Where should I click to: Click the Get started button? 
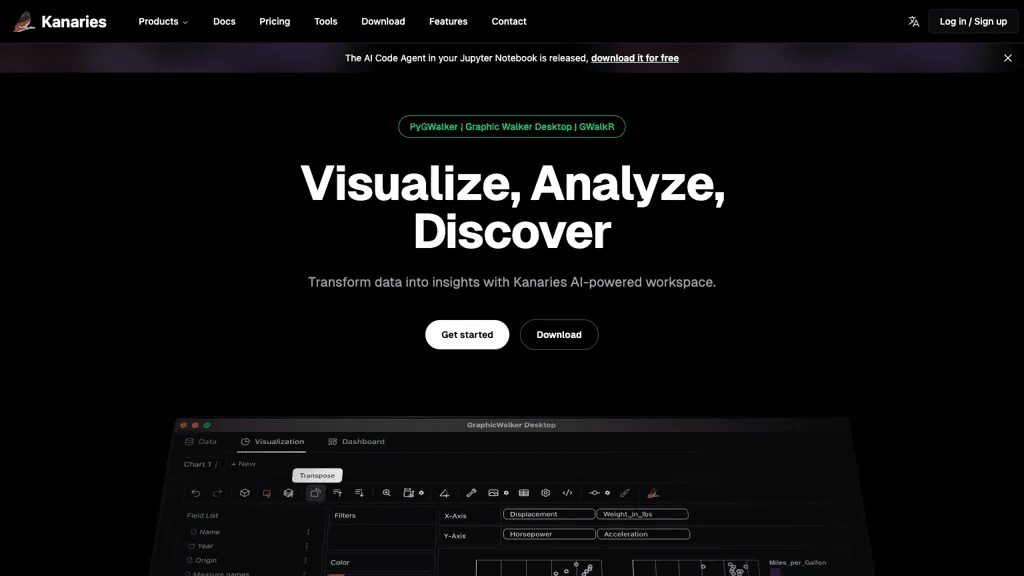tap(467, 334)
